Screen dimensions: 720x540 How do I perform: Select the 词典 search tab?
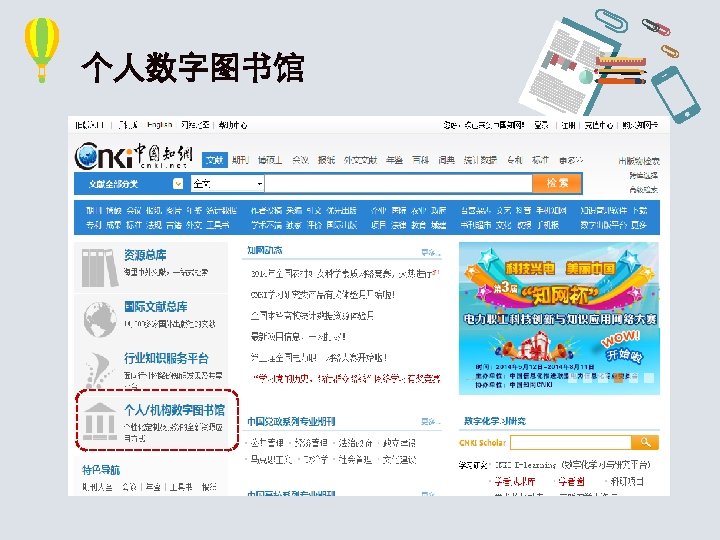click(x=446, y=160)
